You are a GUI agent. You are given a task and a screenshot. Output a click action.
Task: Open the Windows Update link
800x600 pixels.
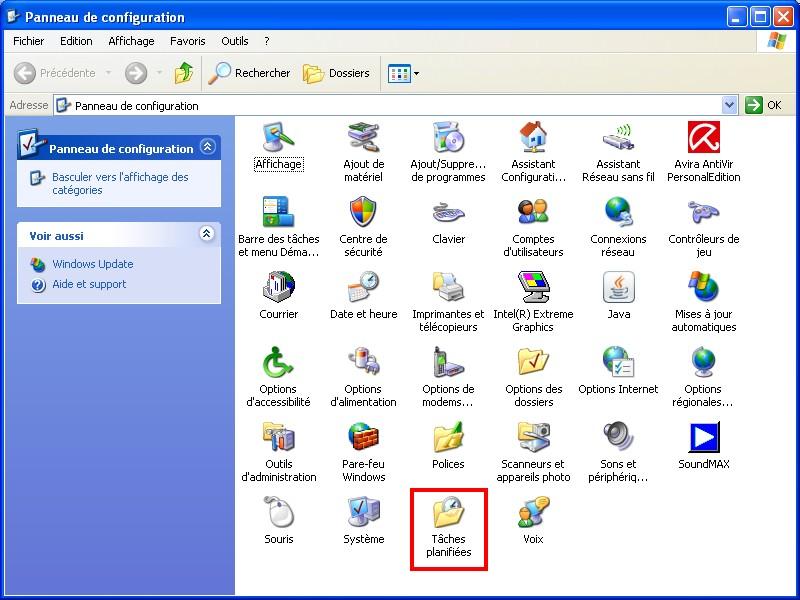click(x=93, y=264)
